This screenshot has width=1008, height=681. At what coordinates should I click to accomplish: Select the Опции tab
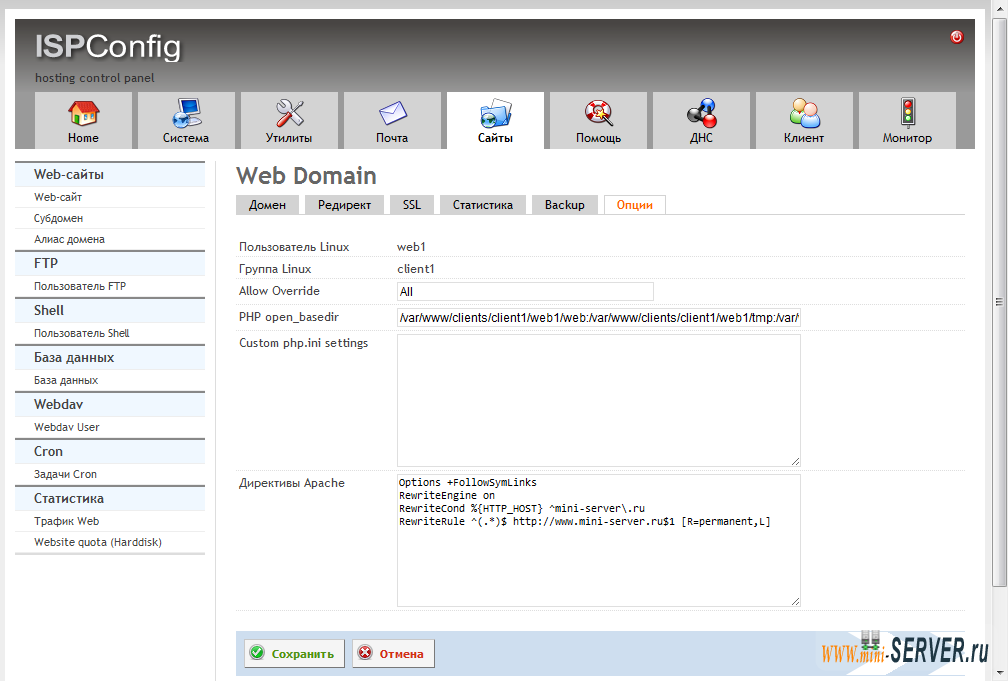pos(634,204)
